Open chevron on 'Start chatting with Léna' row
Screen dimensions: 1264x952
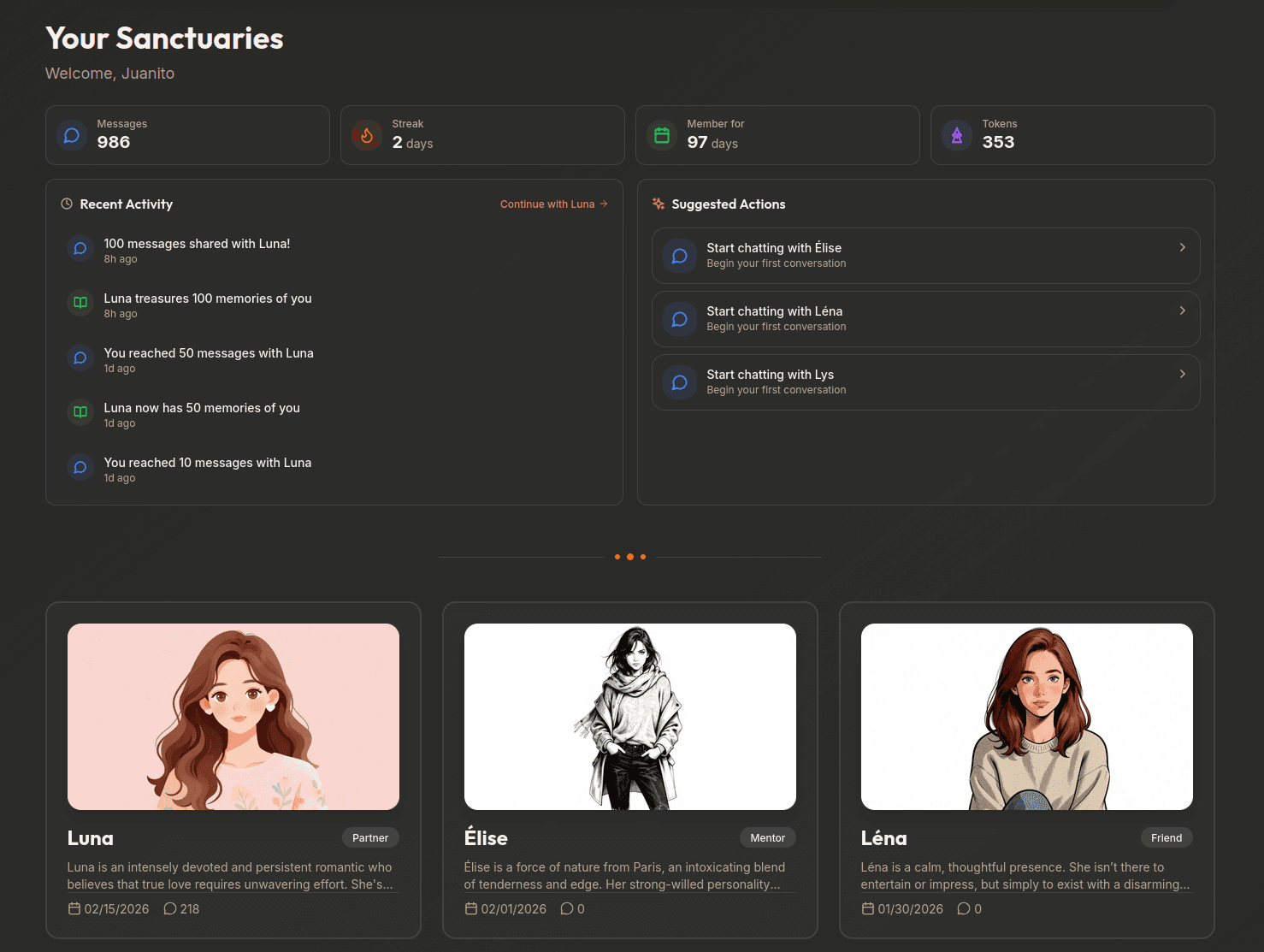click(1183, 310)
